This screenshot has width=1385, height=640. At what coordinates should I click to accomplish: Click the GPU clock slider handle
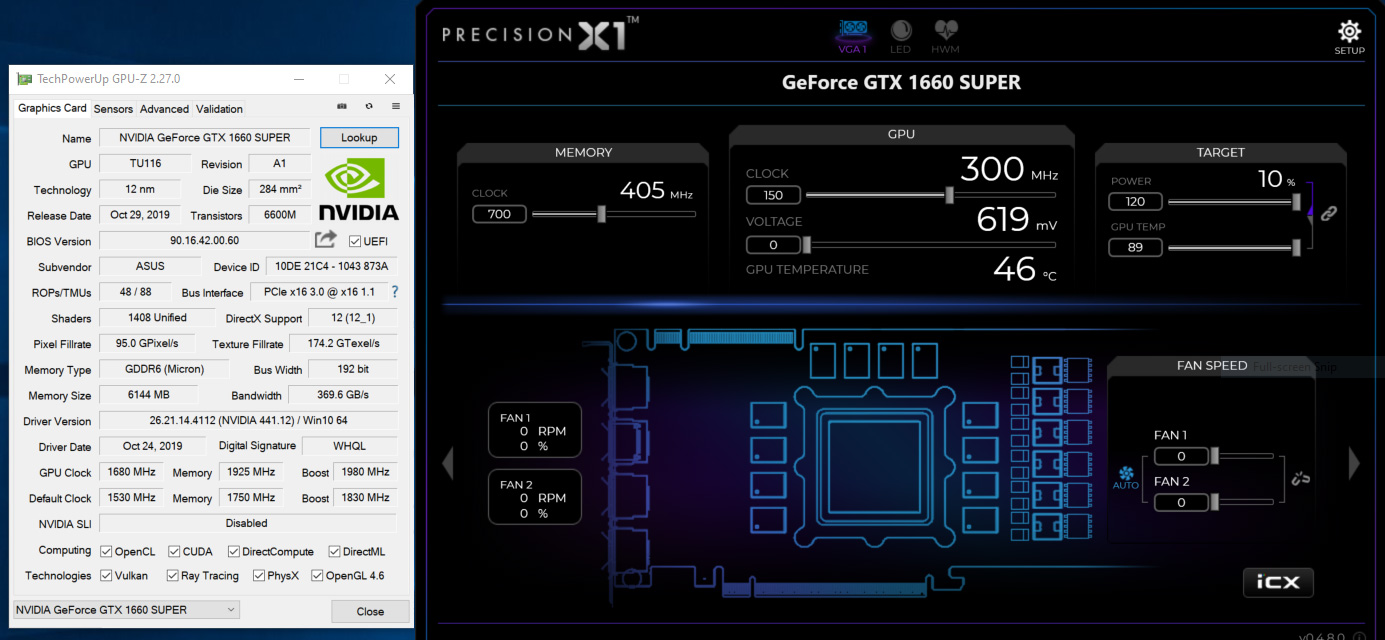[x=949, y=195]
